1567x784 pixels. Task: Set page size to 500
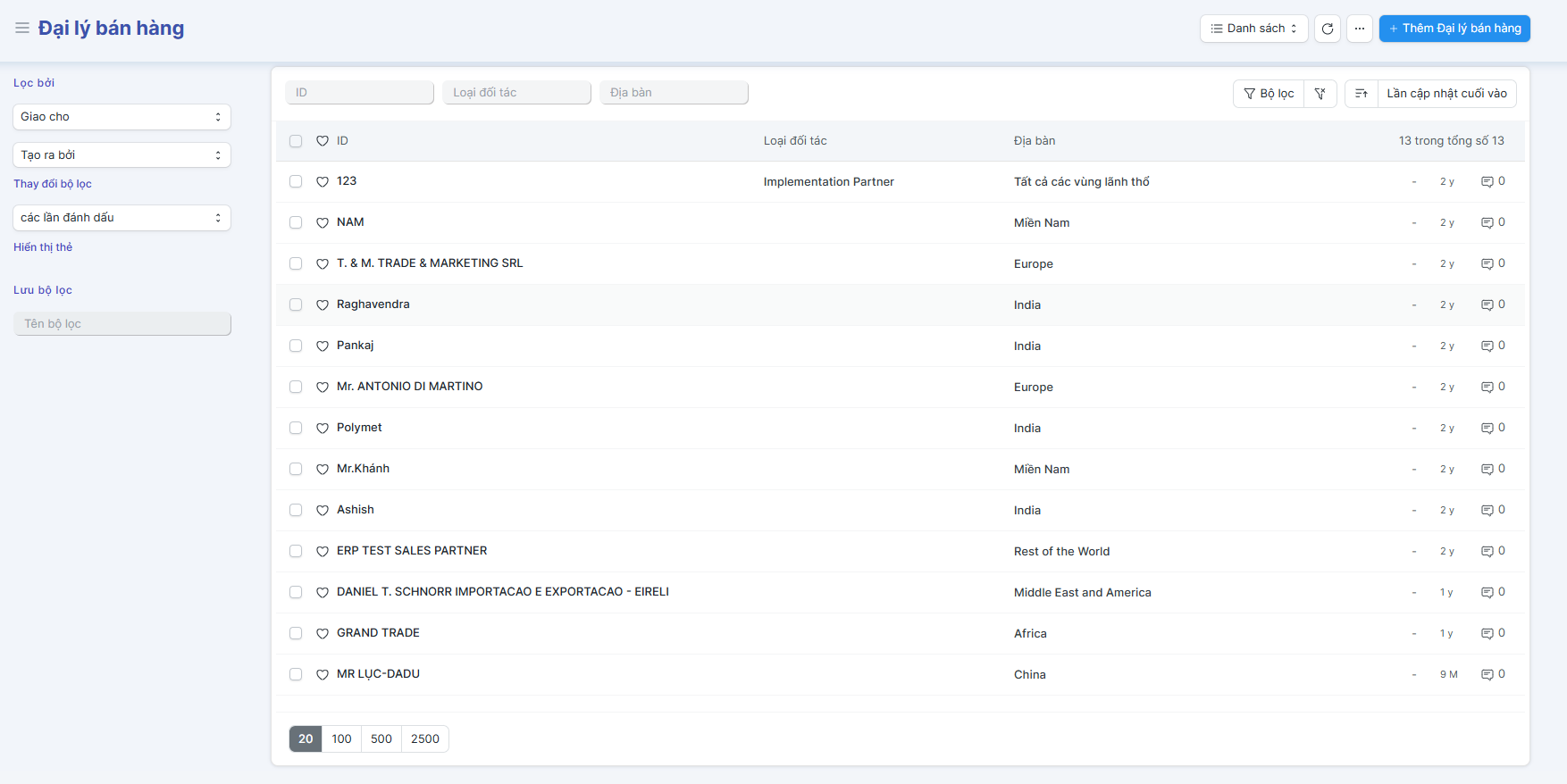click(x=381, y=739)
